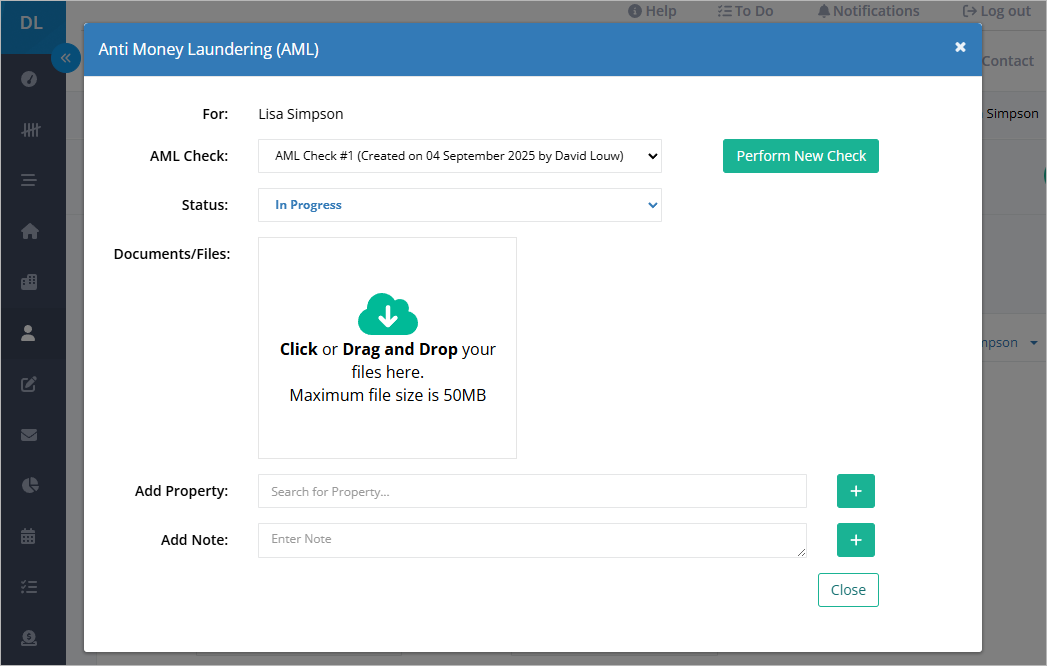The width and height of the screenshot is (1047, 666).
Task: Open the home icon in sidebar
Action: point(29,231)
